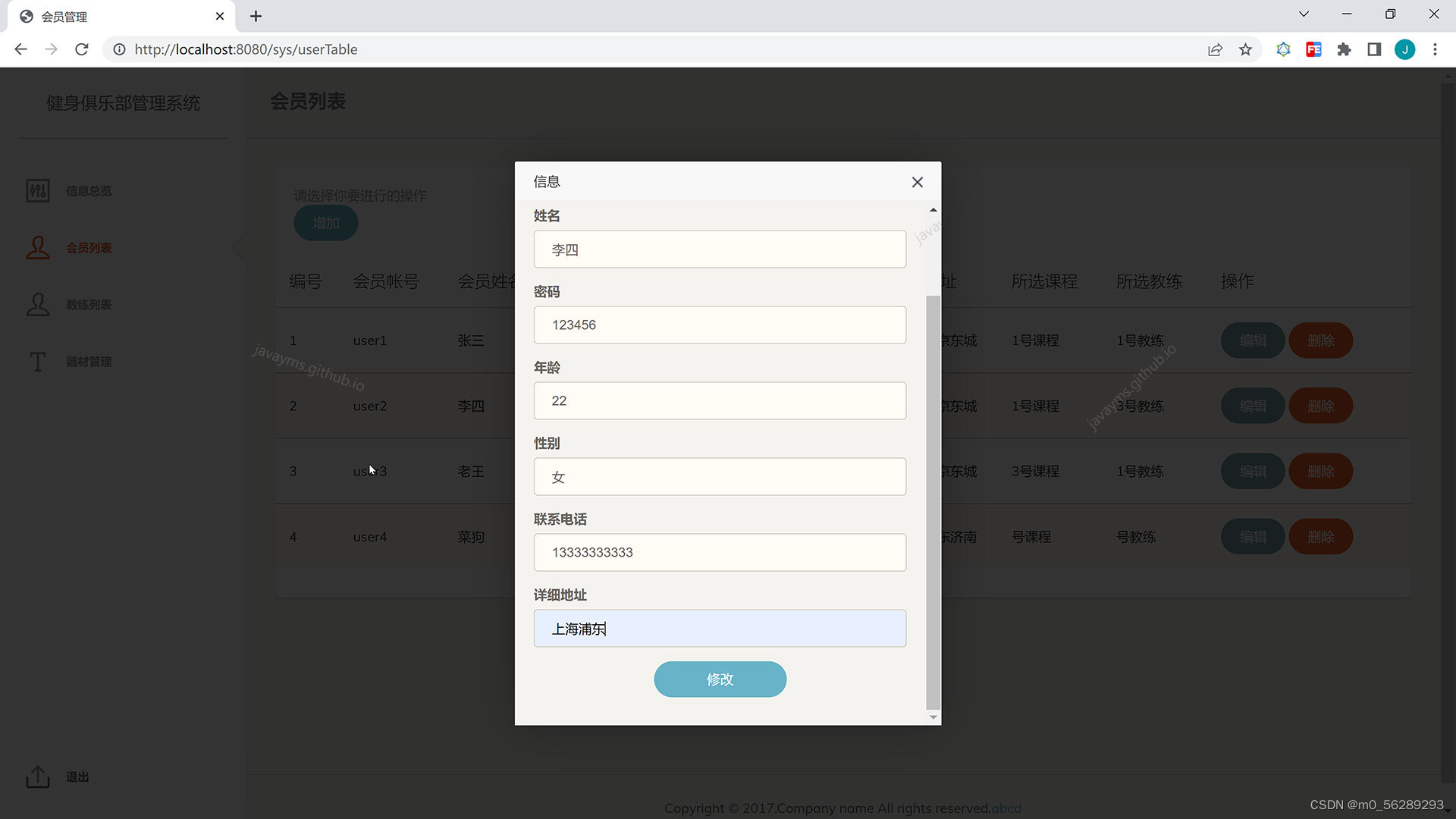Open the extensions puzzle icon
This screenshot has height=819, width=1456.
coord(1344,49)
